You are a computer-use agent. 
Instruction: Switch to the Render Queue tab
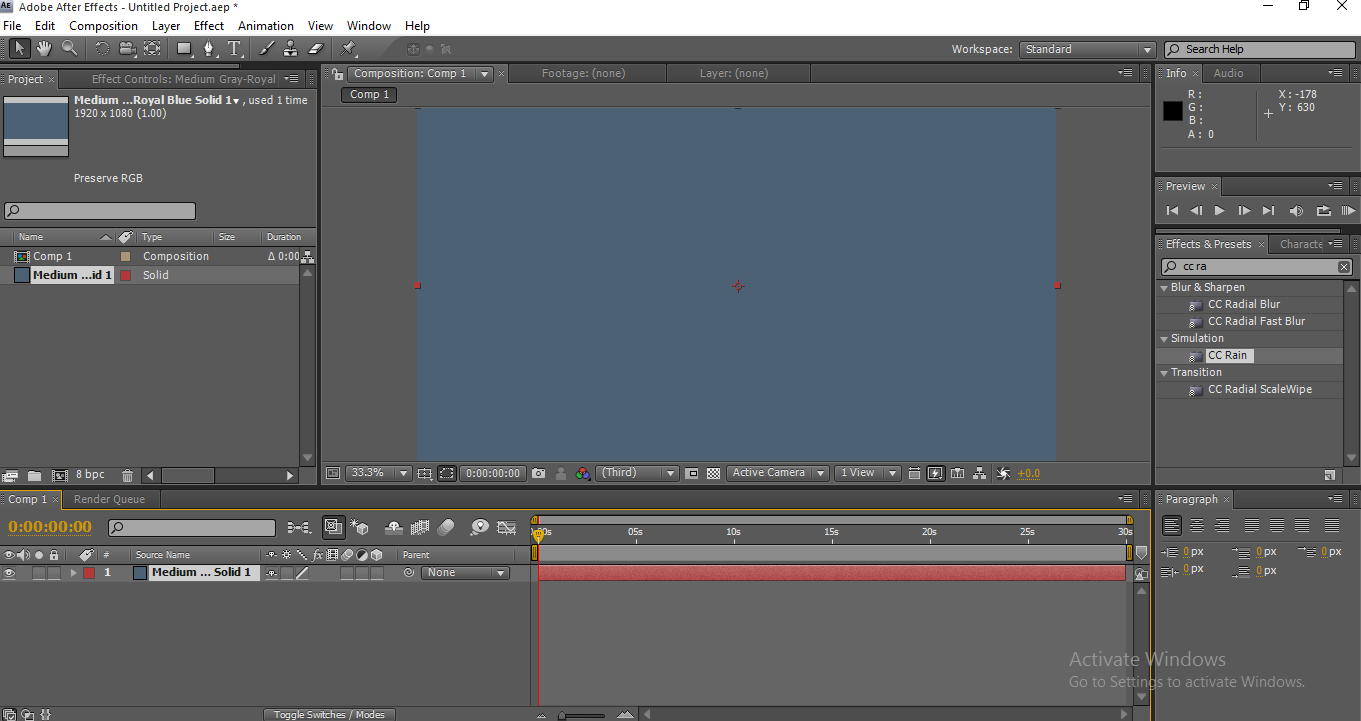109,499
